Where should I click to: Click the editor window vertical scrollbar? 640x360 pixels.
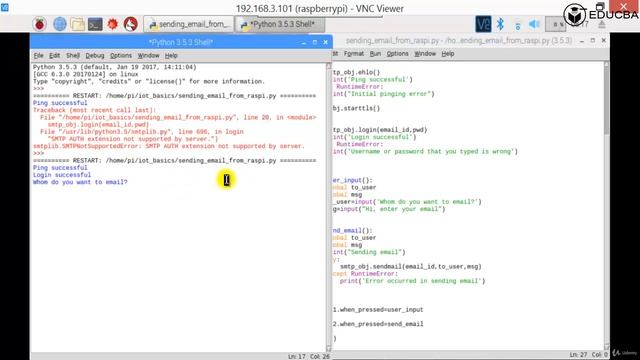tap(606, 204)
